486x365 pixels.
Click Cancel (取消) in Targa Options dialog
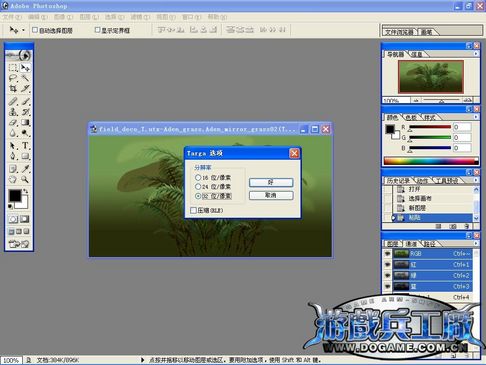[x=271, y=195]
